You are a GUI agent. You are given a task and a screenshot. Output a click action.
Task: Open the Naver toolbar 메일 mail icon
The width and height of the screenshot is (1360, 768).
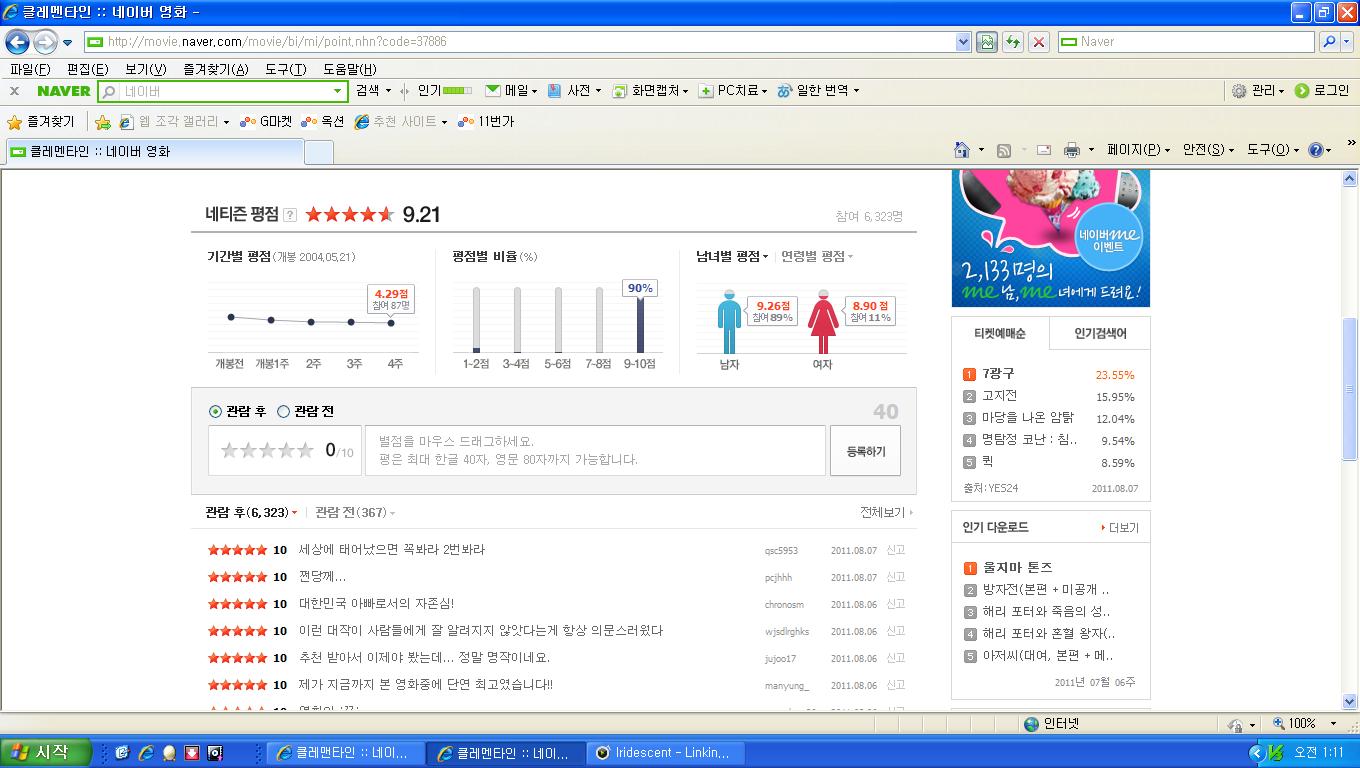(x=493, y=90)
